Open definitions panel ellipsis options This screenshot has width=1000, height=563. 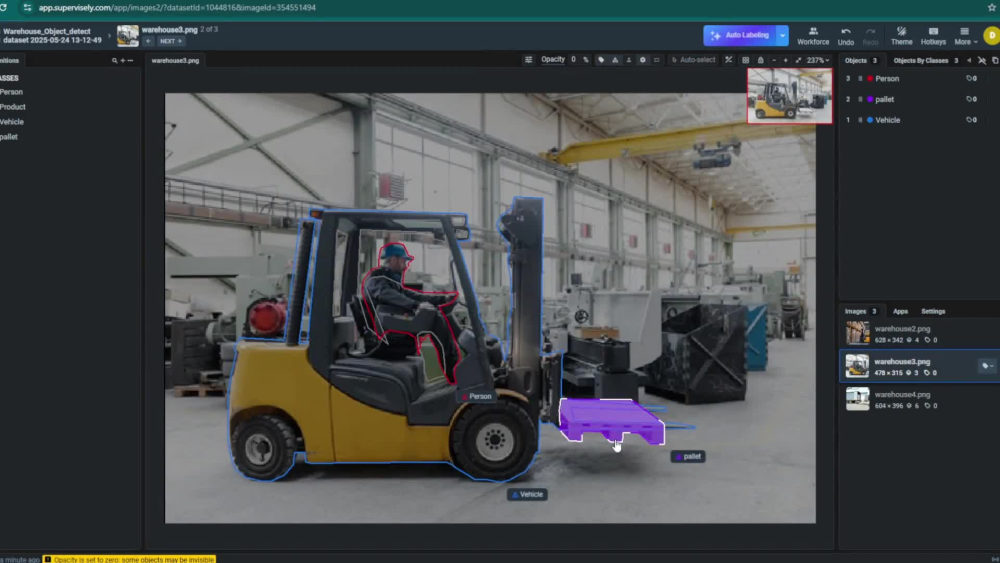(x=131, y=61)
